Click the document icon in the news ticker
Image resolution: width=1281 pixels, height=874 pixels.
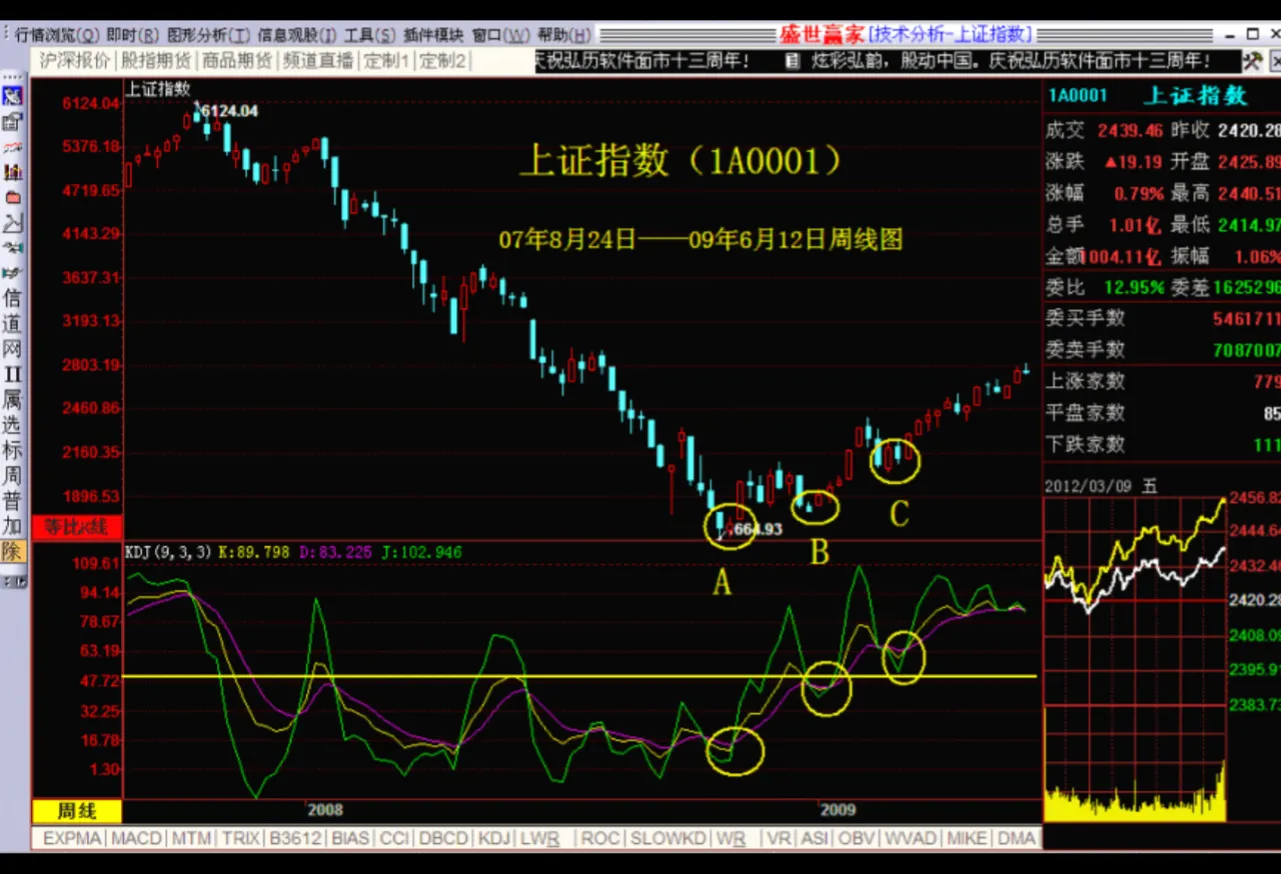[x=792, y=61]
